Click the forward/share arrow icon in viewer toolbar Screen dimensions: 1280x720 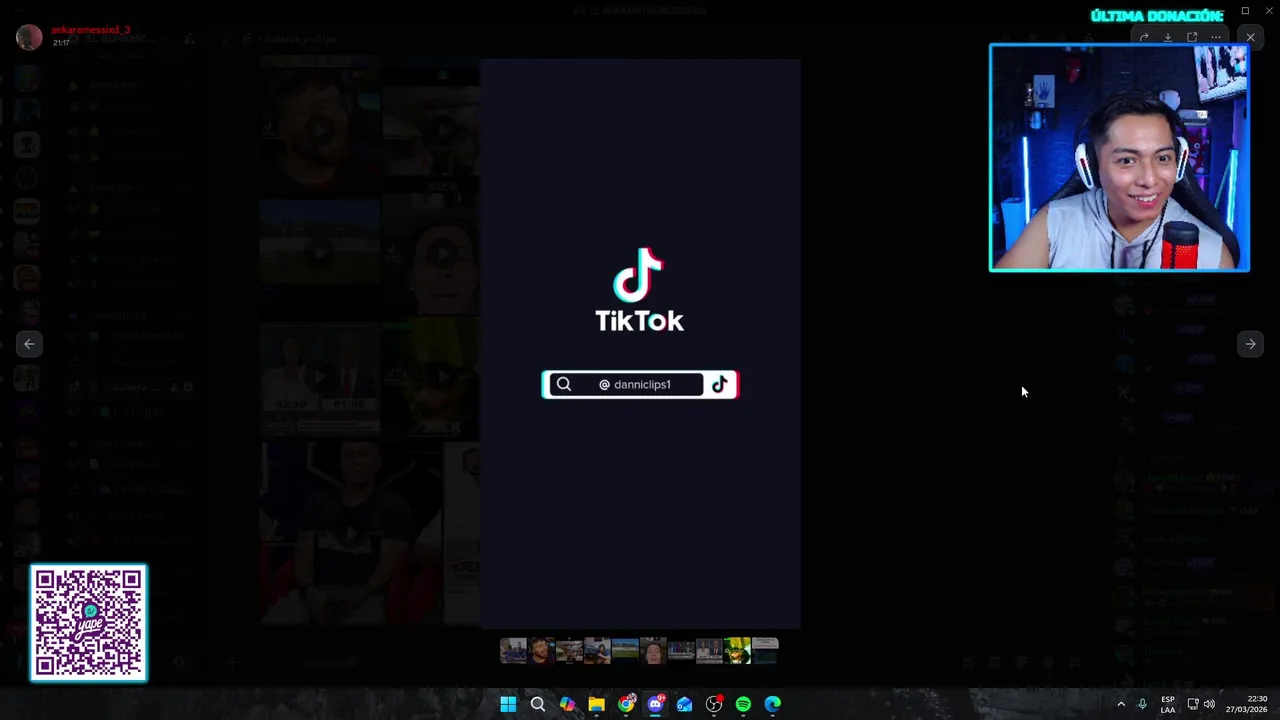point(1144,37)
